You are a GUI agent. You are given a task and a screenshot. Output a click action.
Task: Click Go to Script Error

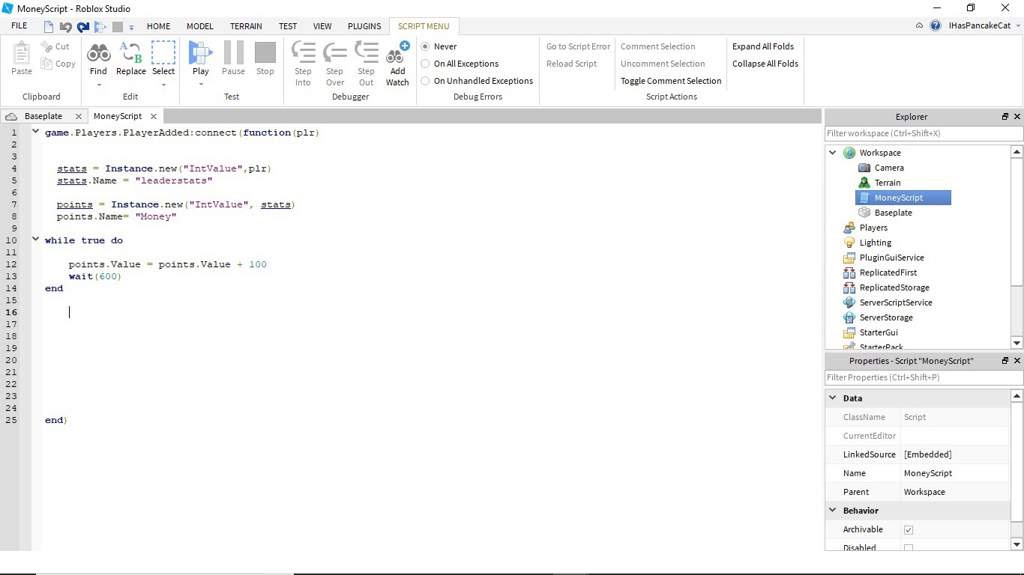[x=578, y=46]
